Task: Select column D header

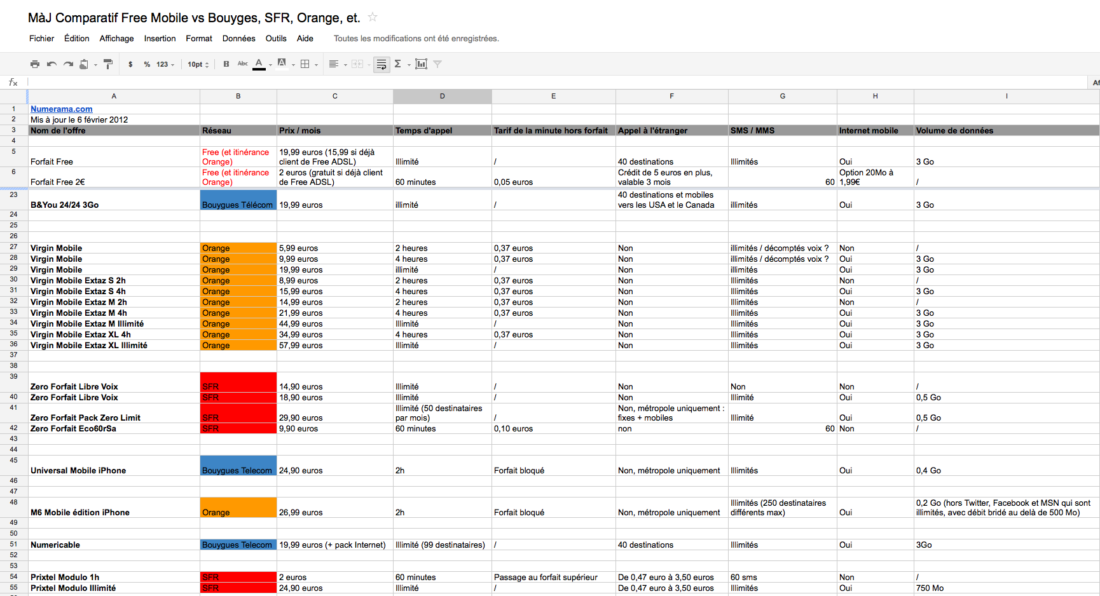Action: pos(442,96)
